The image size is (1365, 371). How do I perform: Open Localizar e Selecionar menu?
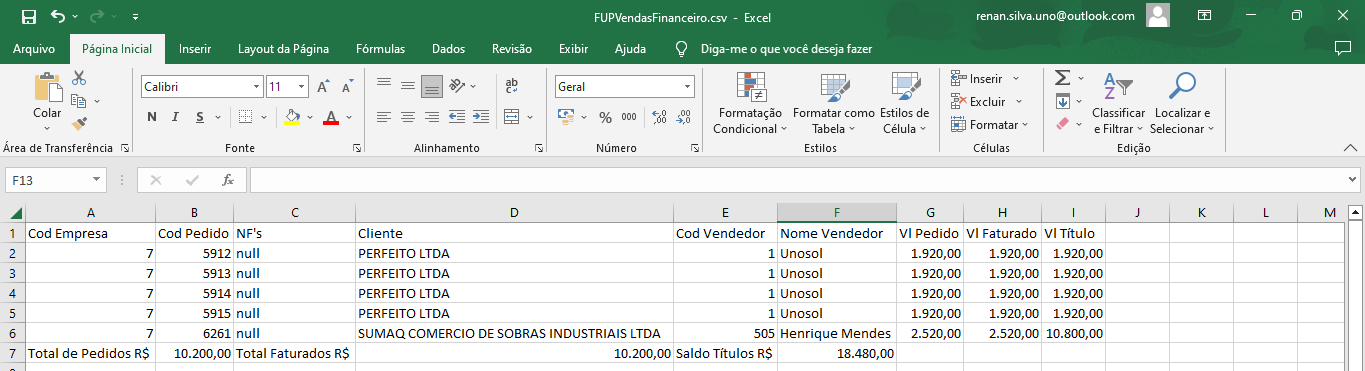[1182, 103]
